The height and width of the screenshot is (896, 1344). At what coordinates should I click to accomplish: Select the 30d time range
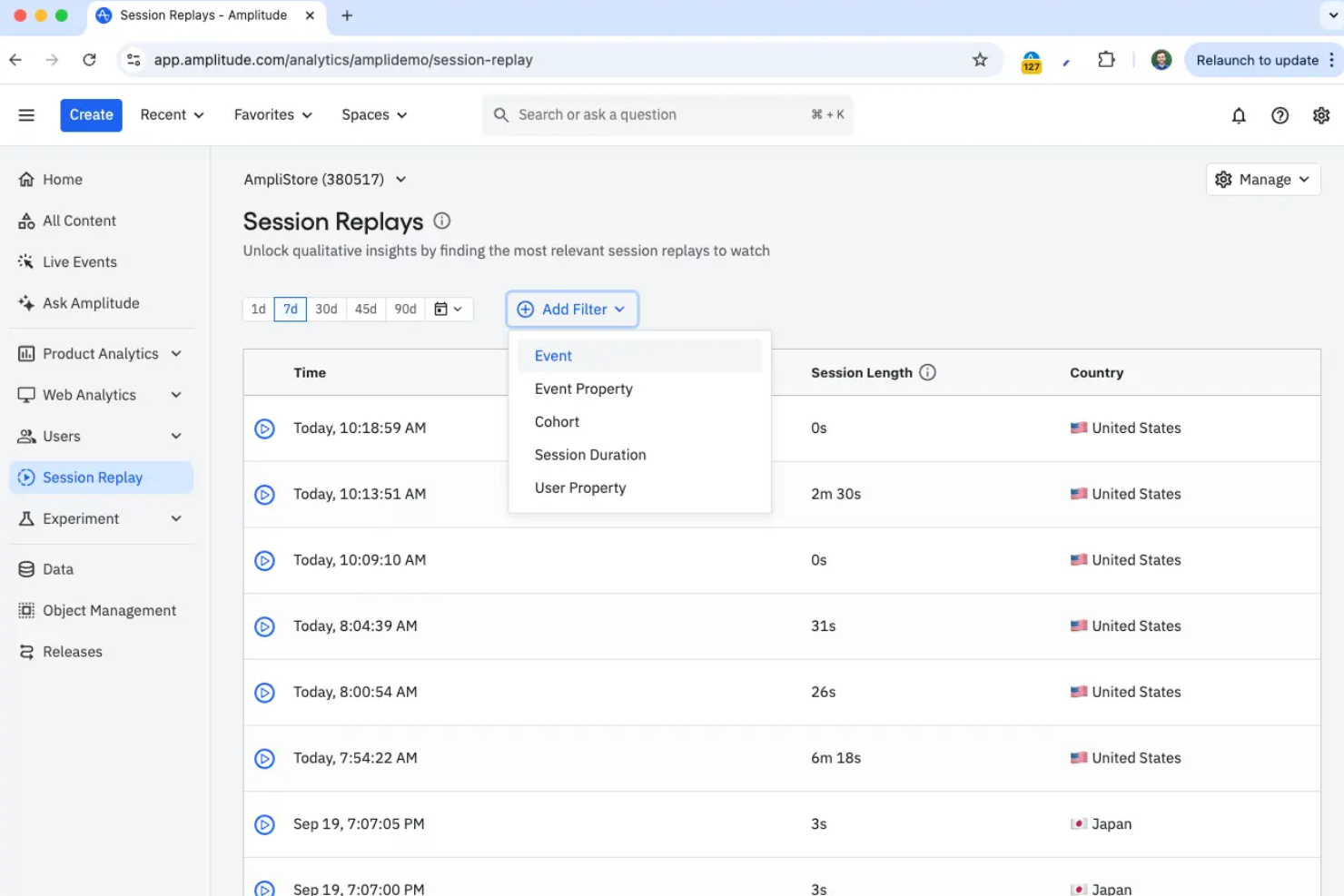point(326,310)
